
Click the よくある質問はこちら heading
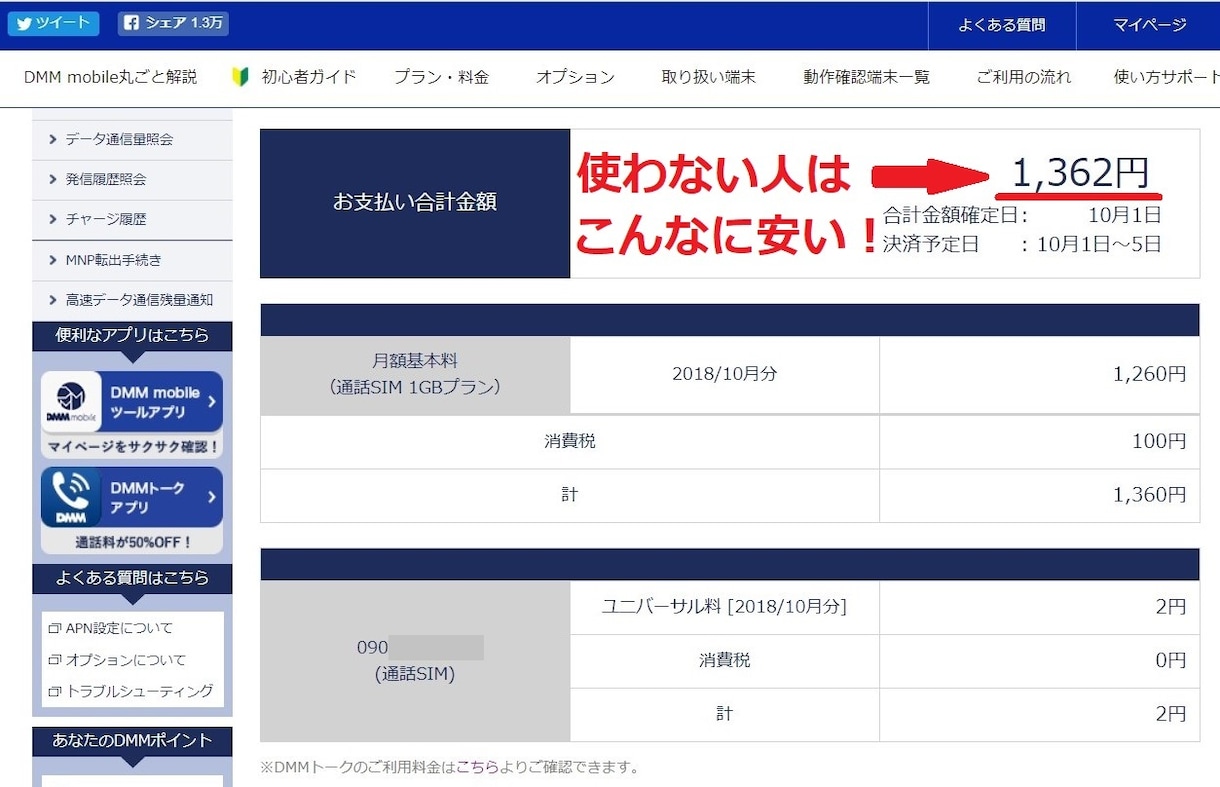coord(132,578)
